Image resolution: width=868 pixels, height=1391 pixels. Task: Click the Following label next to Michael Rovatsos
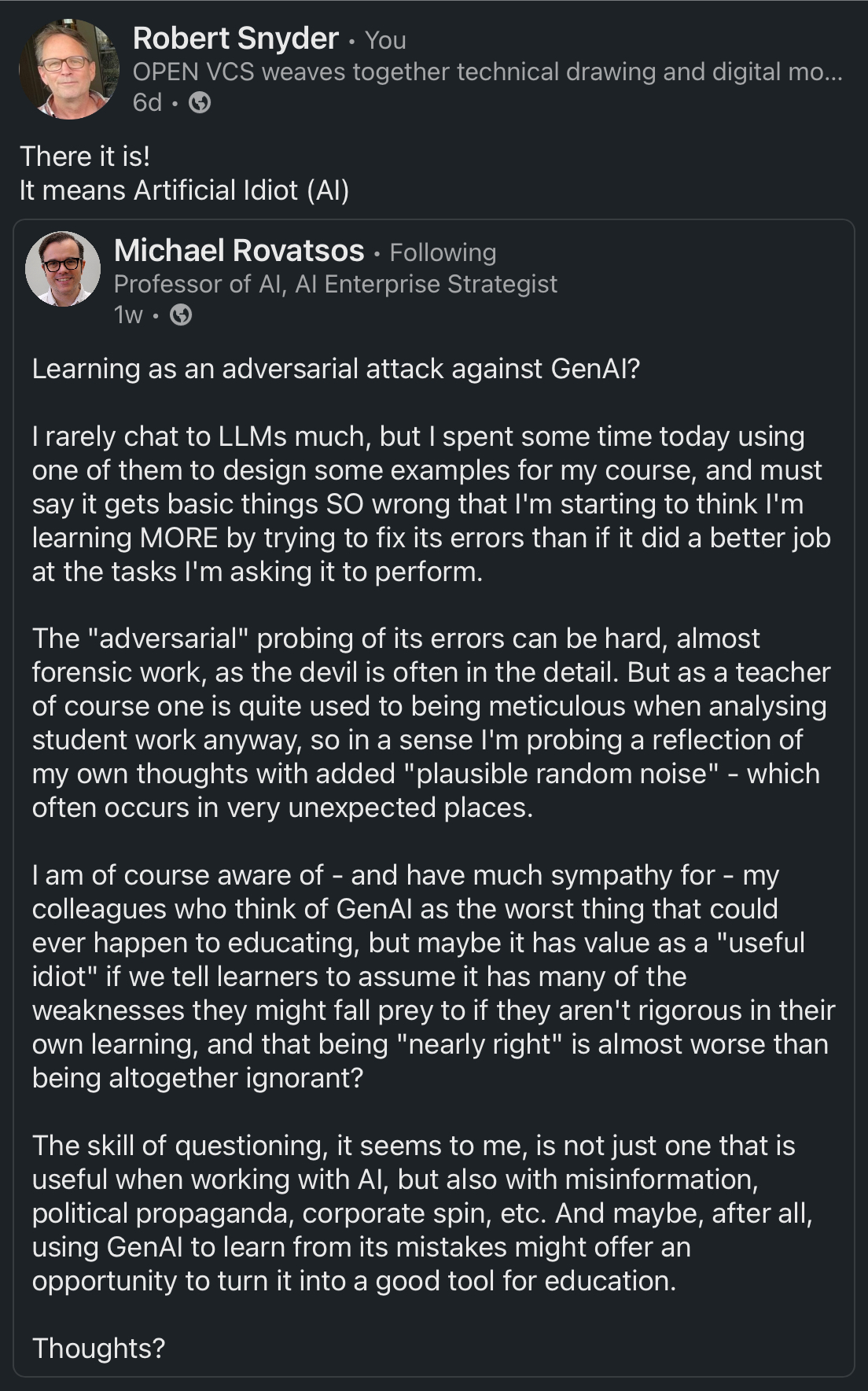[x=443, y=252]
